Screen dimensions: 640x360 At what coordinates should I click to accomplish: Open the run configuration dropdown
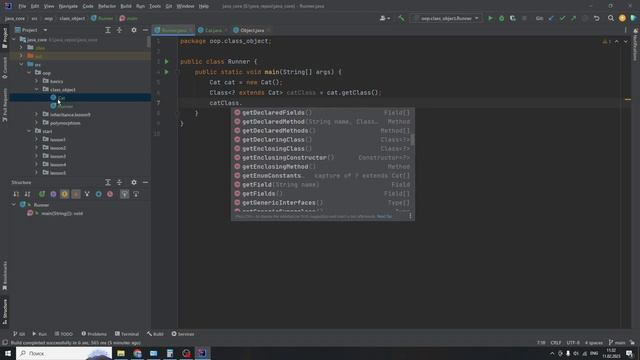446,18
